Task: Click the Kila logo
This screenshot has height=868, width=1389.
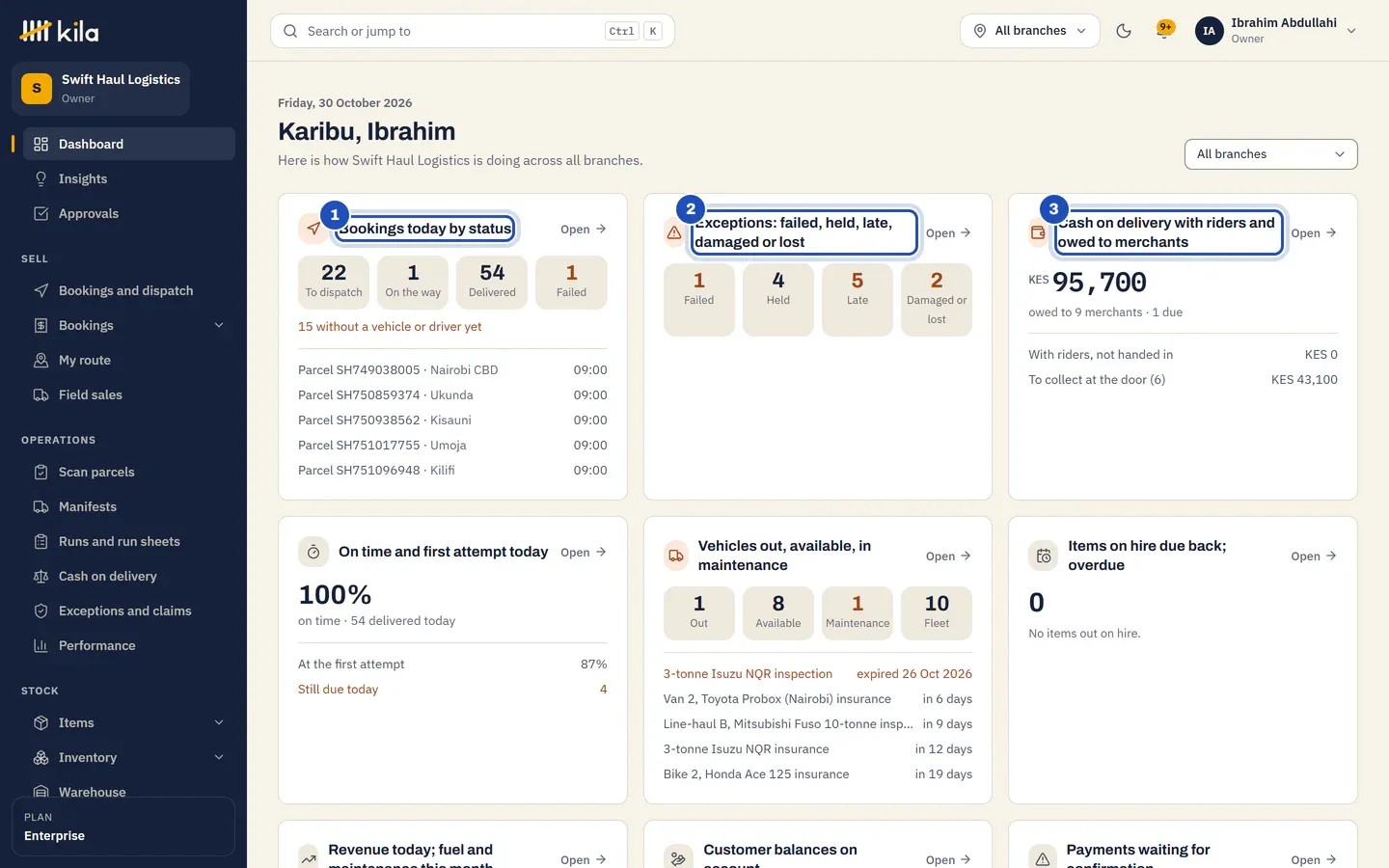Action: [60, 31]
